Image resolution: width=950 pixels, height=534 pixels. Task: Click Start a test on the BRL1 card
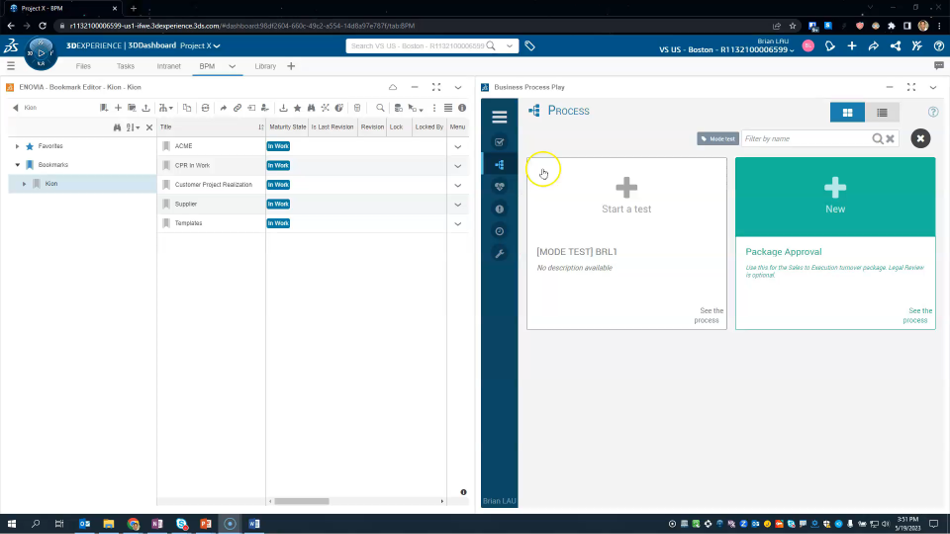pos(626,196)
